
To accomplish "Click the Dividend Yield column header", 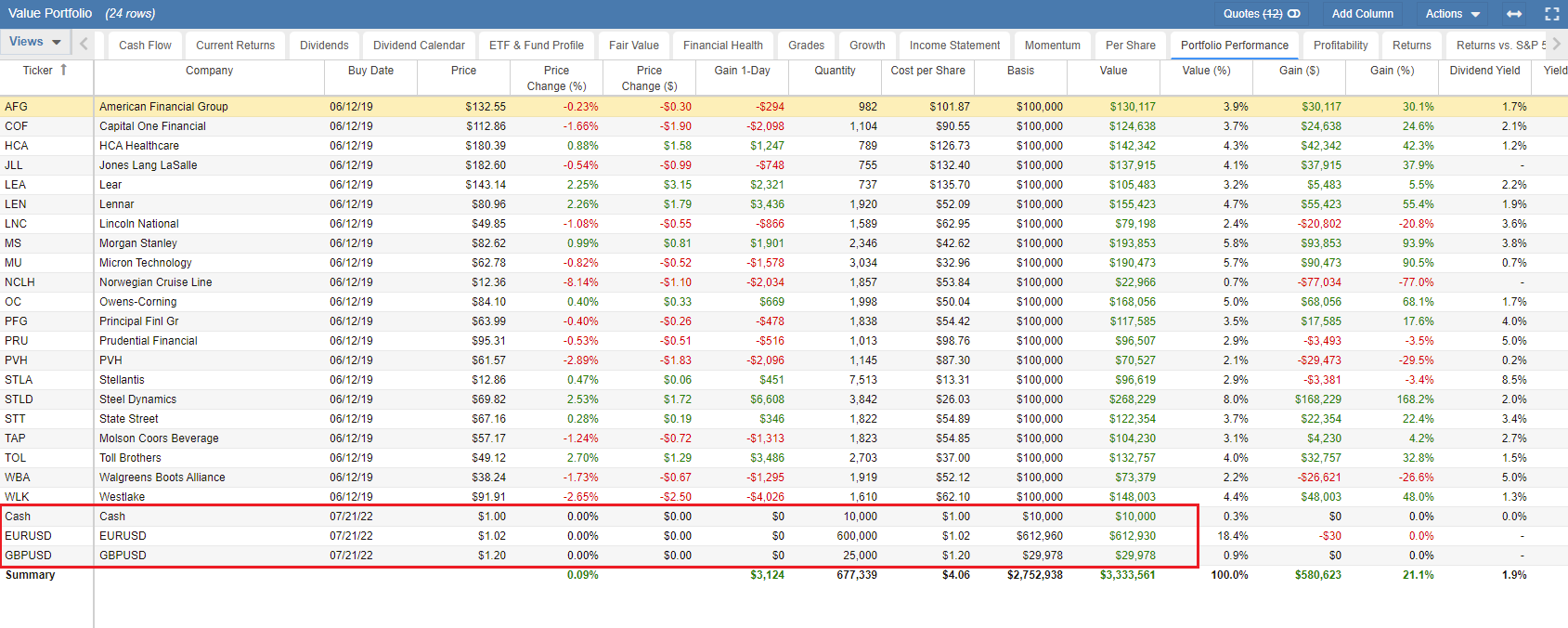I will coord(1484,71).
